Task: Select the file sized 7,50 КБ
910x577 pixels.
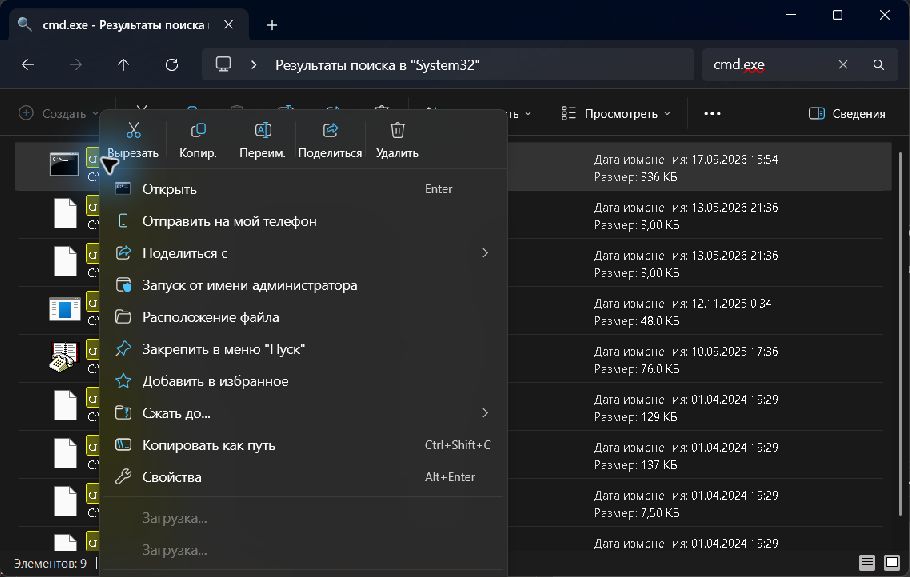Action: pos(453,504)
